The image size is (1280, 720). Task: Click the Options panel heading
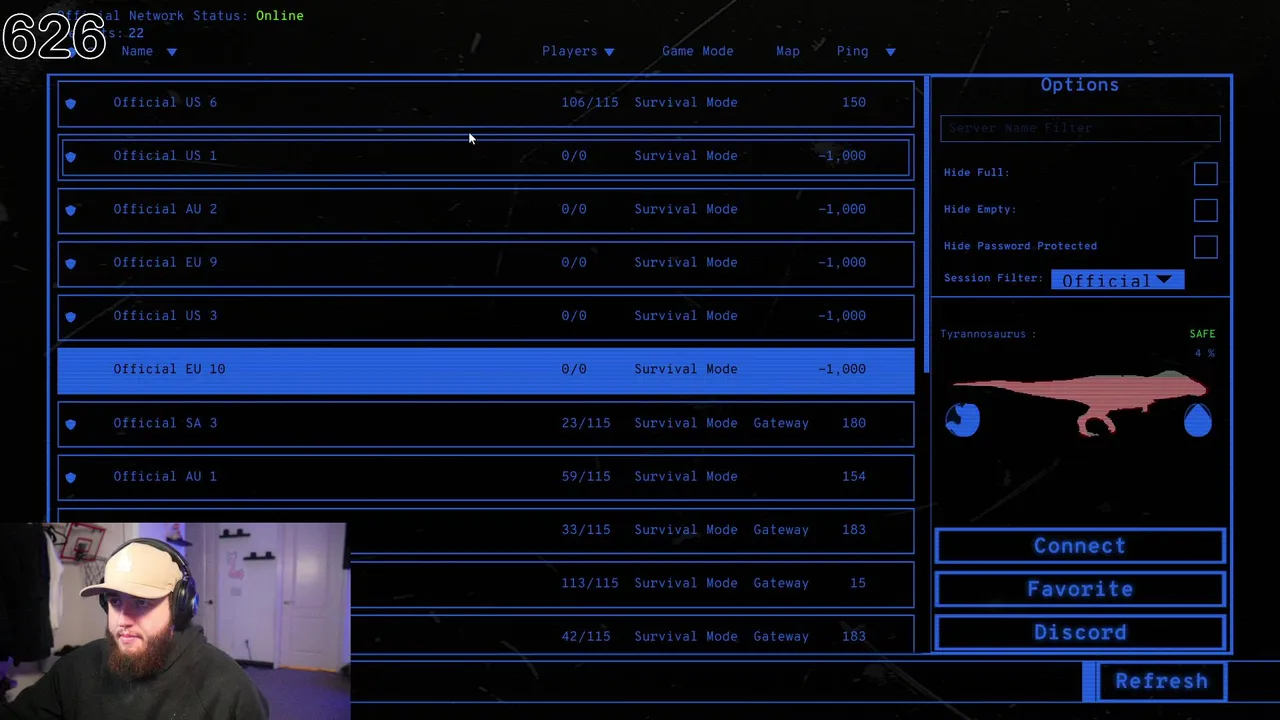pos(1080,85)
